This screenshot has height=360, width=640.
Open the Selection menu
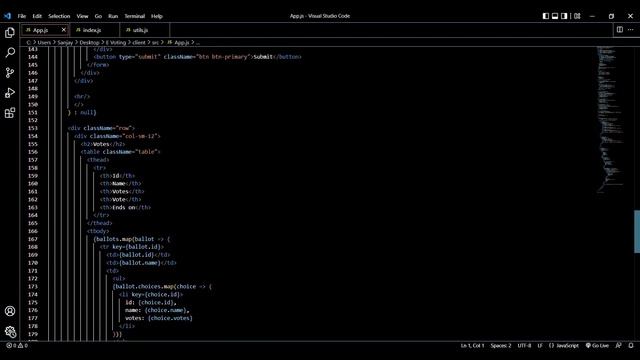coord(59,16)
